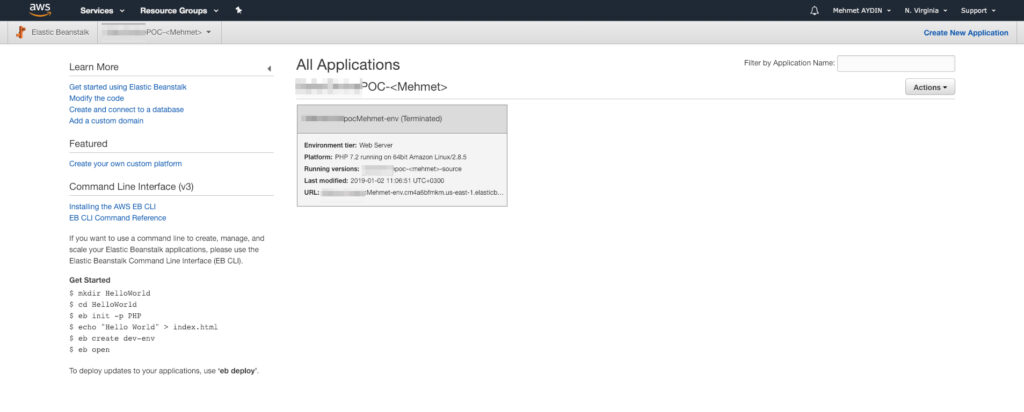Open the POC-<Mehmet> application breadcrumb dropdown
Screen dimensions: 1024x412
tap(159, 32)
